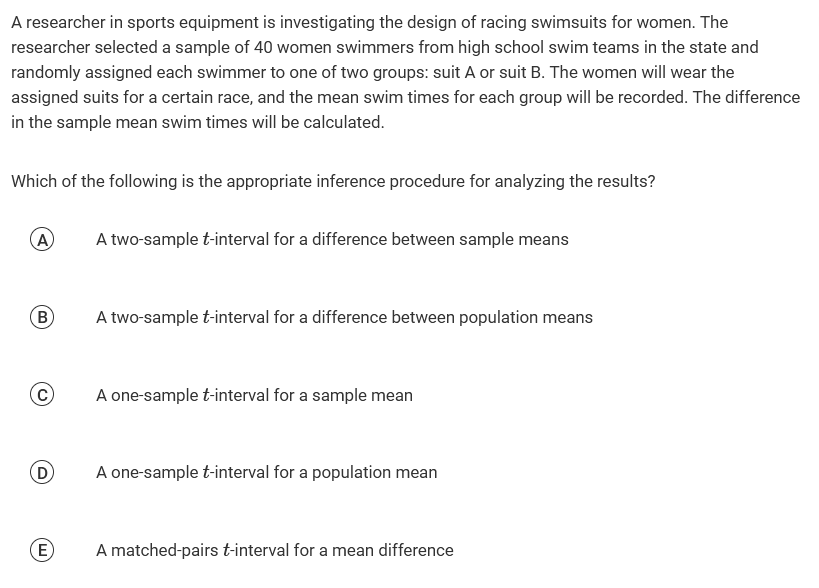Click the question prompt starting 'Which of the following'
Viewport: 819px width, 588px height.
333,181
